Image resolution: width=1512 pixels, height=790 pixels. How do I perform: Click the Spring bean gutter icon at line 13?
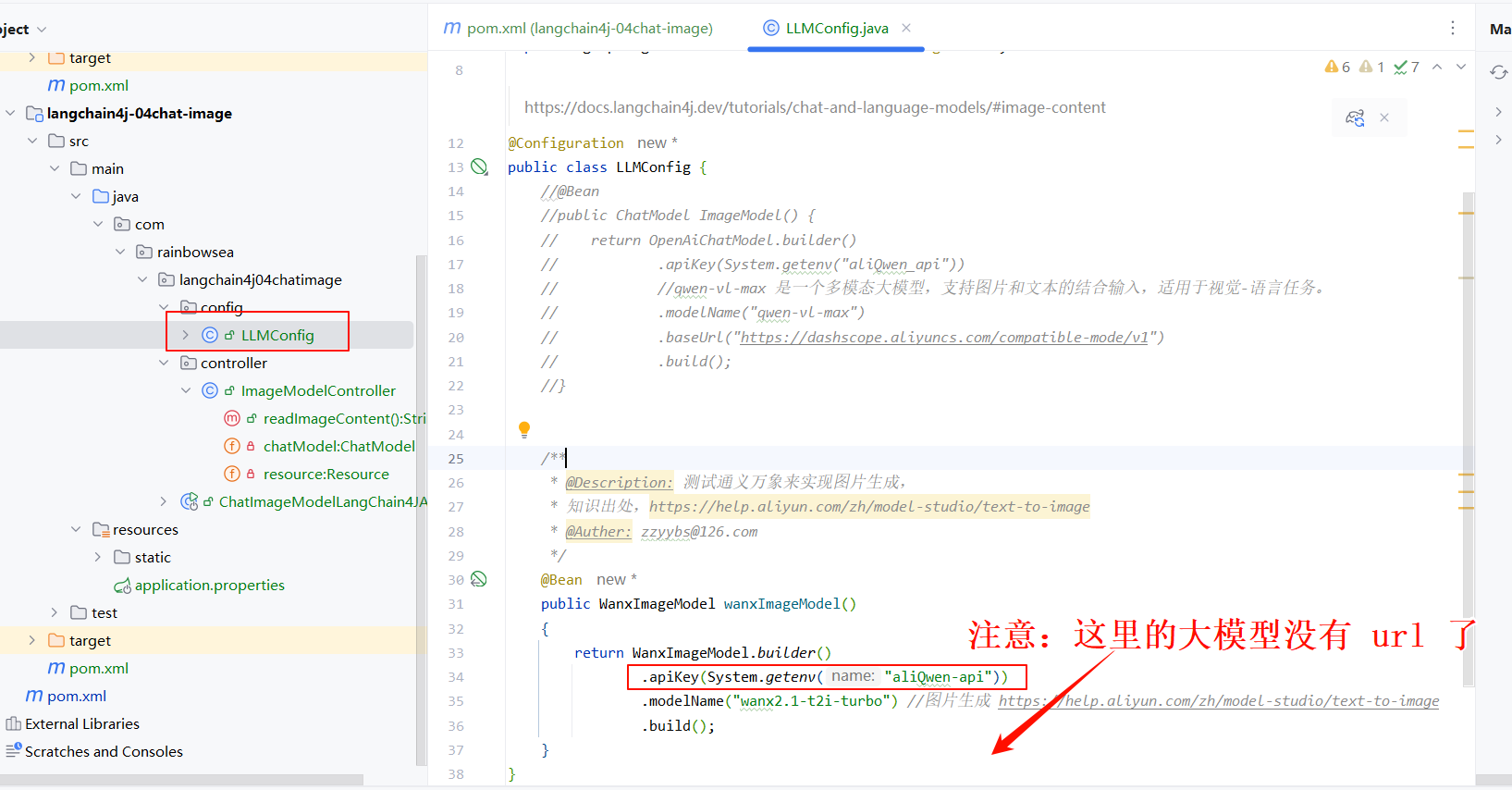click(479, 167)
